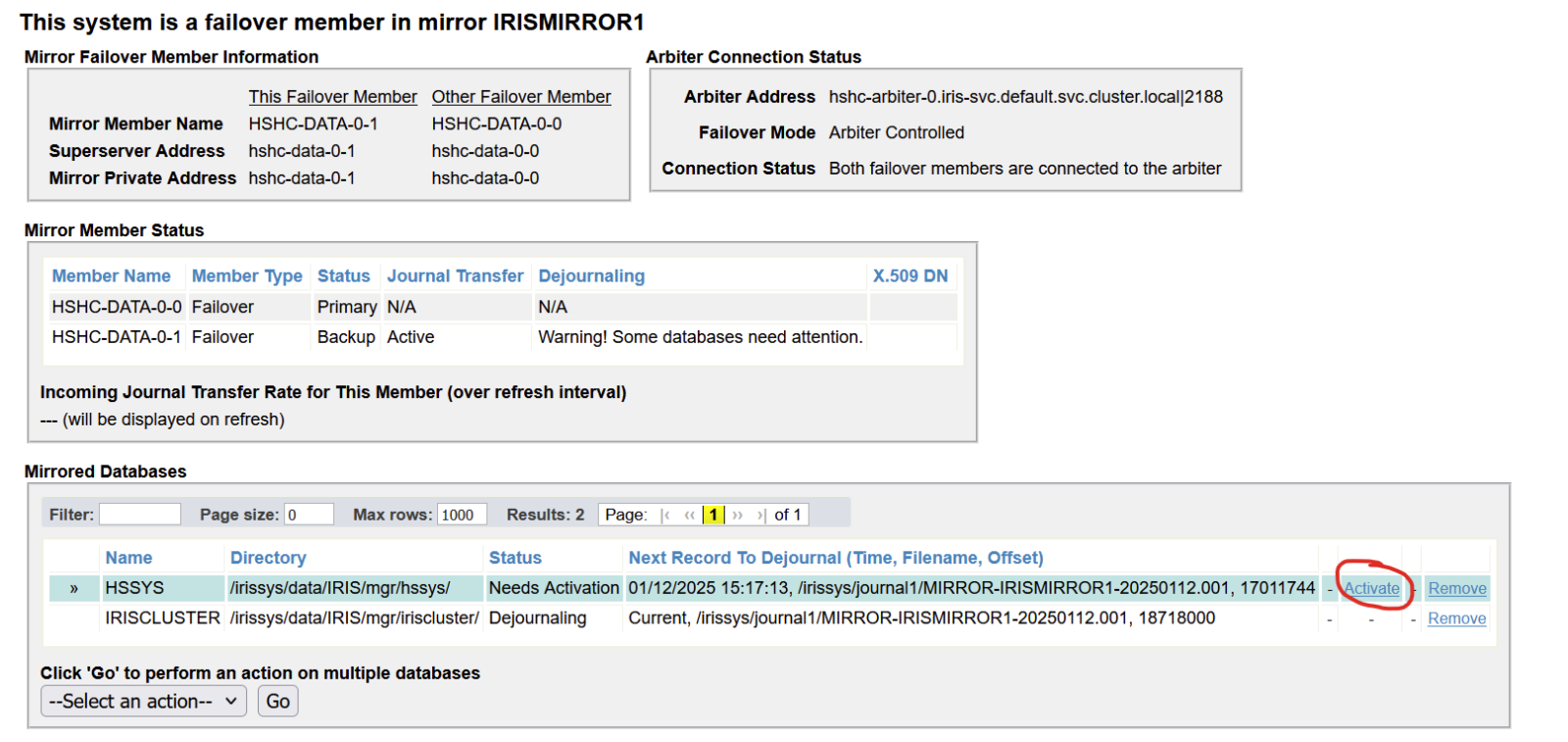Click the next page arrows
This screenshot has width=1568, height=742.
pos(738,515)
